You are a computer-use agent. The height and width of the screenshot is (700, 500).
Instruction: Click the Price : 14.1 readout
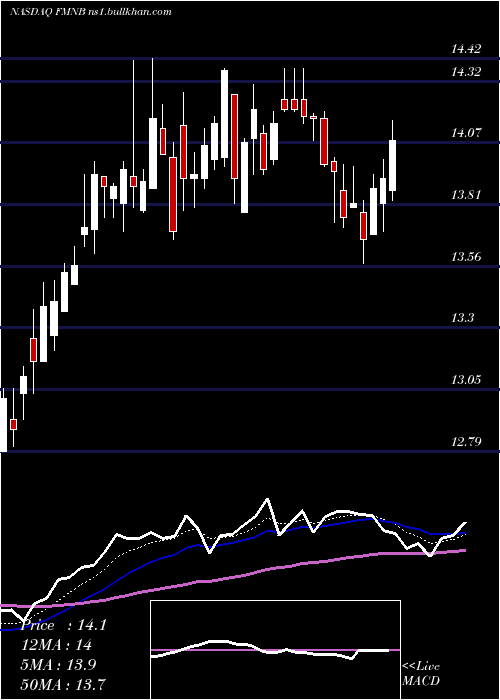[64, 625]
